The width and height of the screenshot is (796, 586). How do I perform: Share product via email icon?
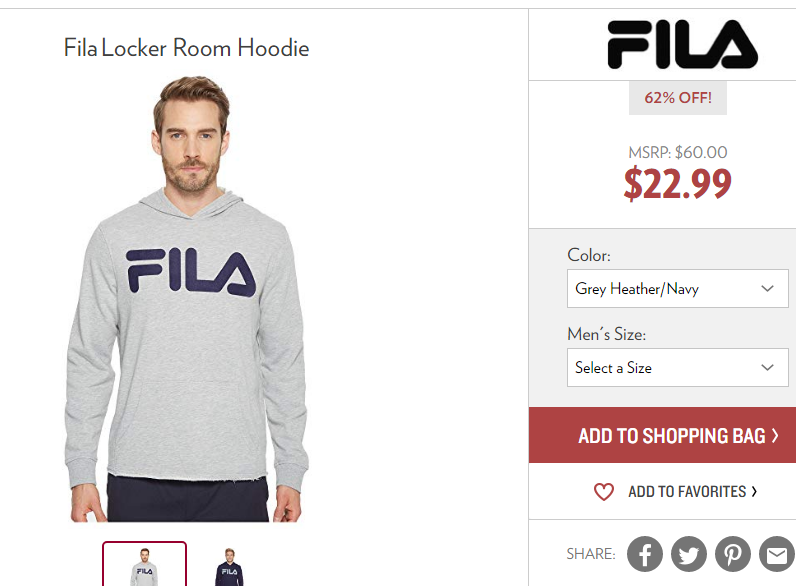pos(777,554)
